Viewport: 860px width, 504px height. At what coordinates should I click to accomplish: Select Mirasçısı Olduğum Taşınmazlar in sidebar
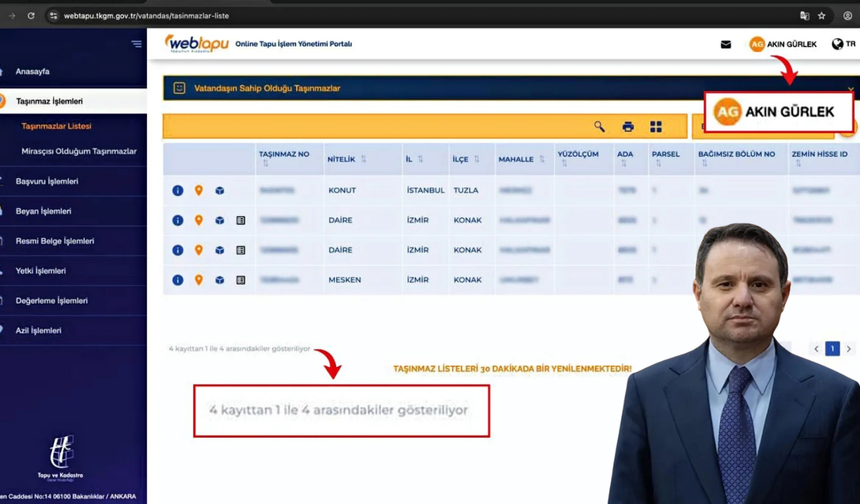tap(79, 152)
